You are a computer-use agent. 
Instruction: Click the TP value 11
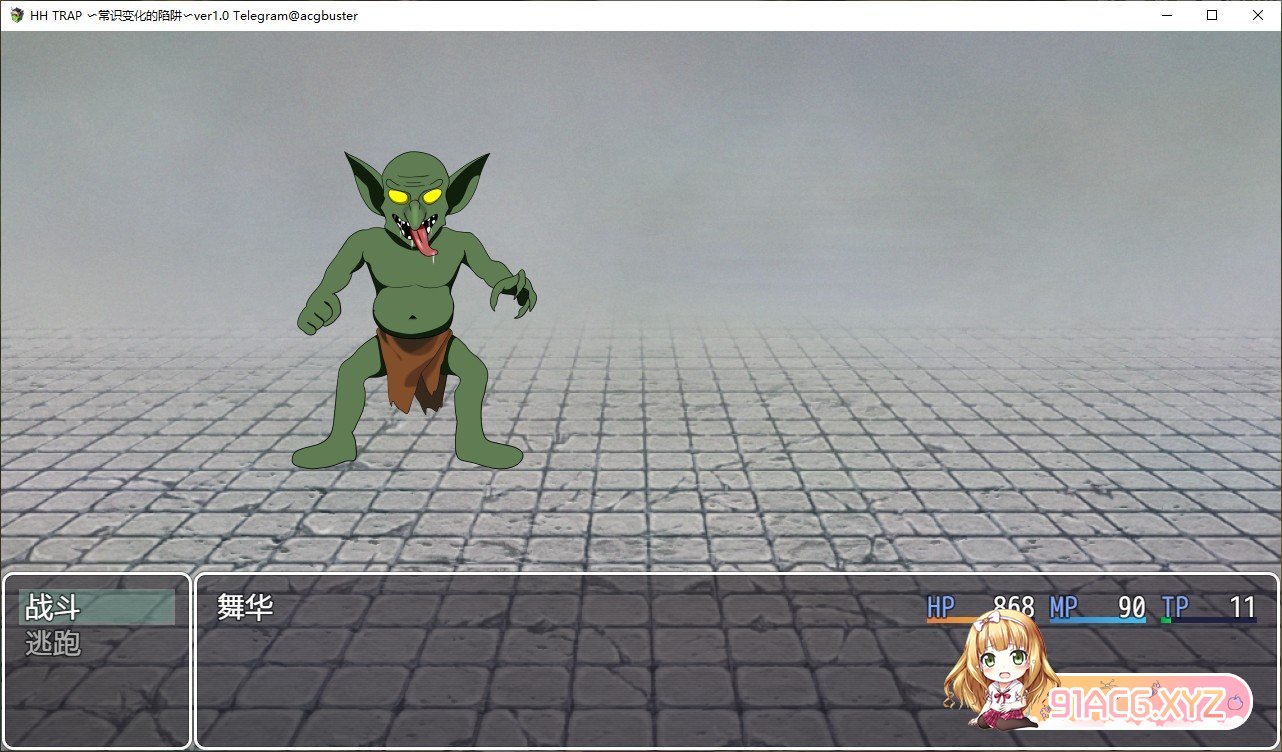(1242, 607)
